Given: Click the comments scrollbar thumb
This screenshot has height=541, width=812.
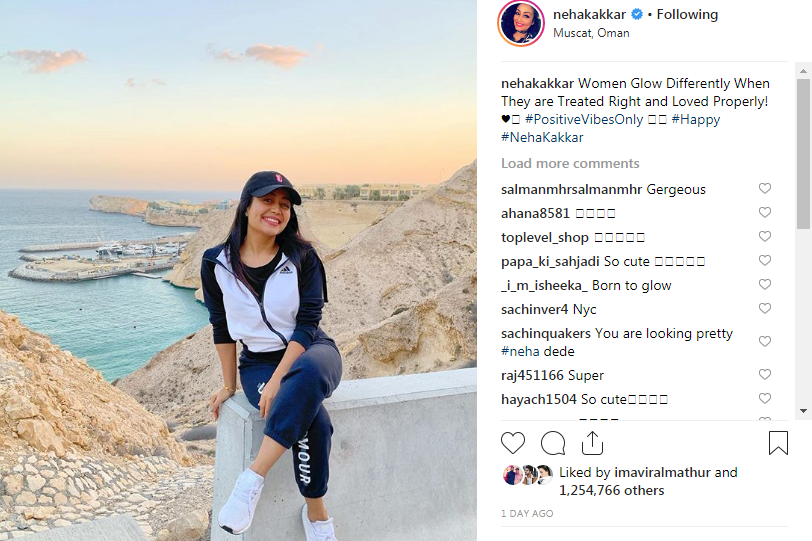Looking at the screenshot, I should pyautogui.click(x=803, y=154).
